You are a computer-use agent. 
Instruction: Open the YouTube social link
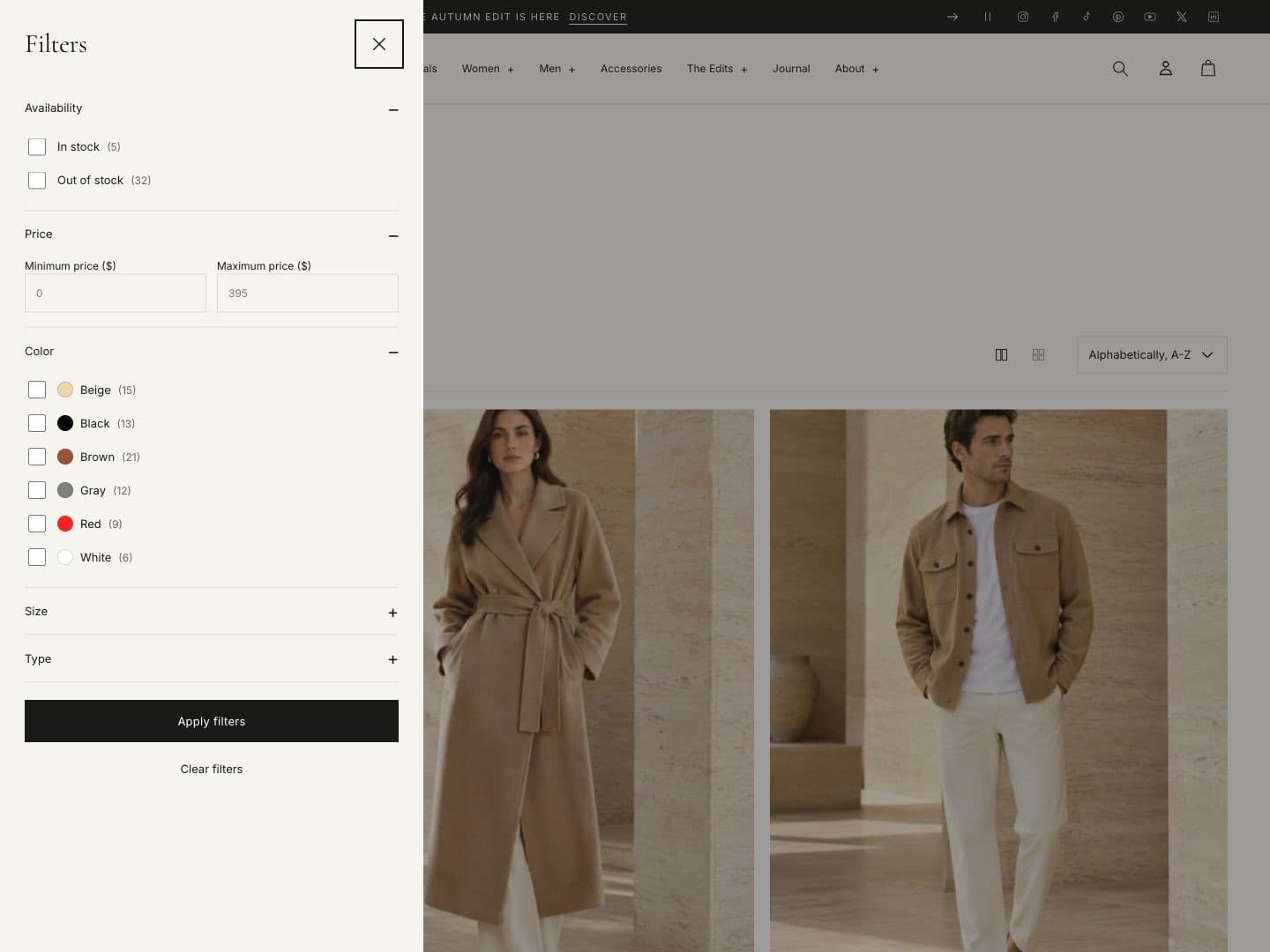1150,17
